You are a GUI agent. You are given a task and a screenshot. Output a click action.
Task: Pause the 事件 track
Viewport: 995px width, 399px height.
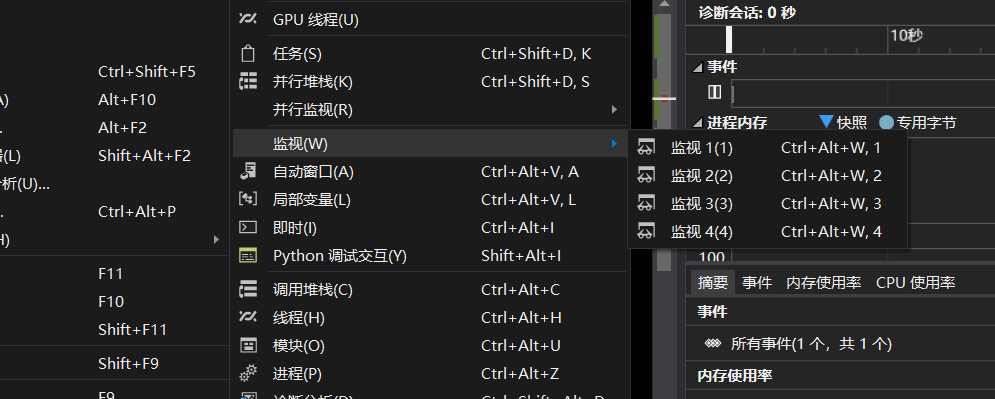715,93
